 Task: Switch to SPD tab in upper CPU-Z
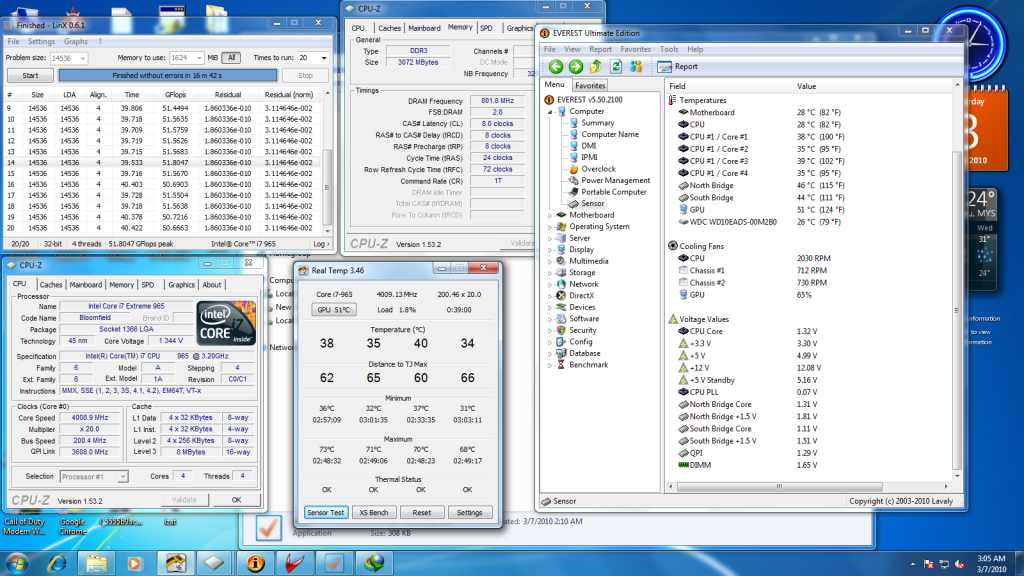(x=487, y=29)
